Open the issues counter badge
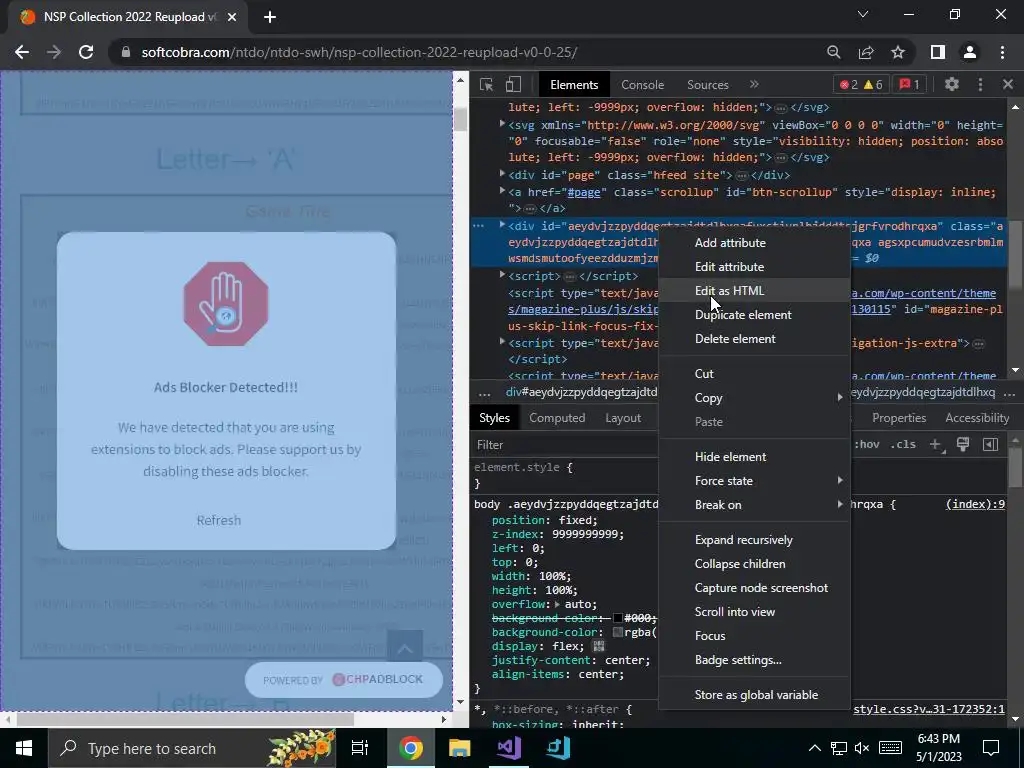Viewport: 1024px width, 768px height. click(x=910, y=84)
